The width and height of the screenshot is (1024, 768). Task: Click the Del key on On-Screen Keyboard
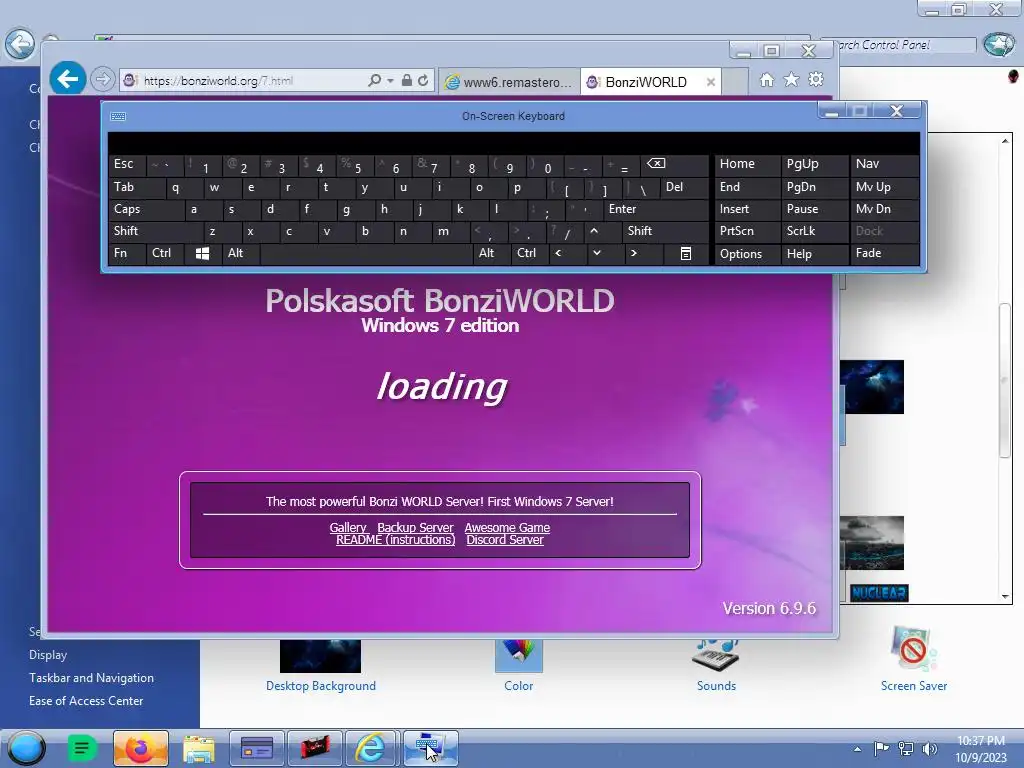684,187
